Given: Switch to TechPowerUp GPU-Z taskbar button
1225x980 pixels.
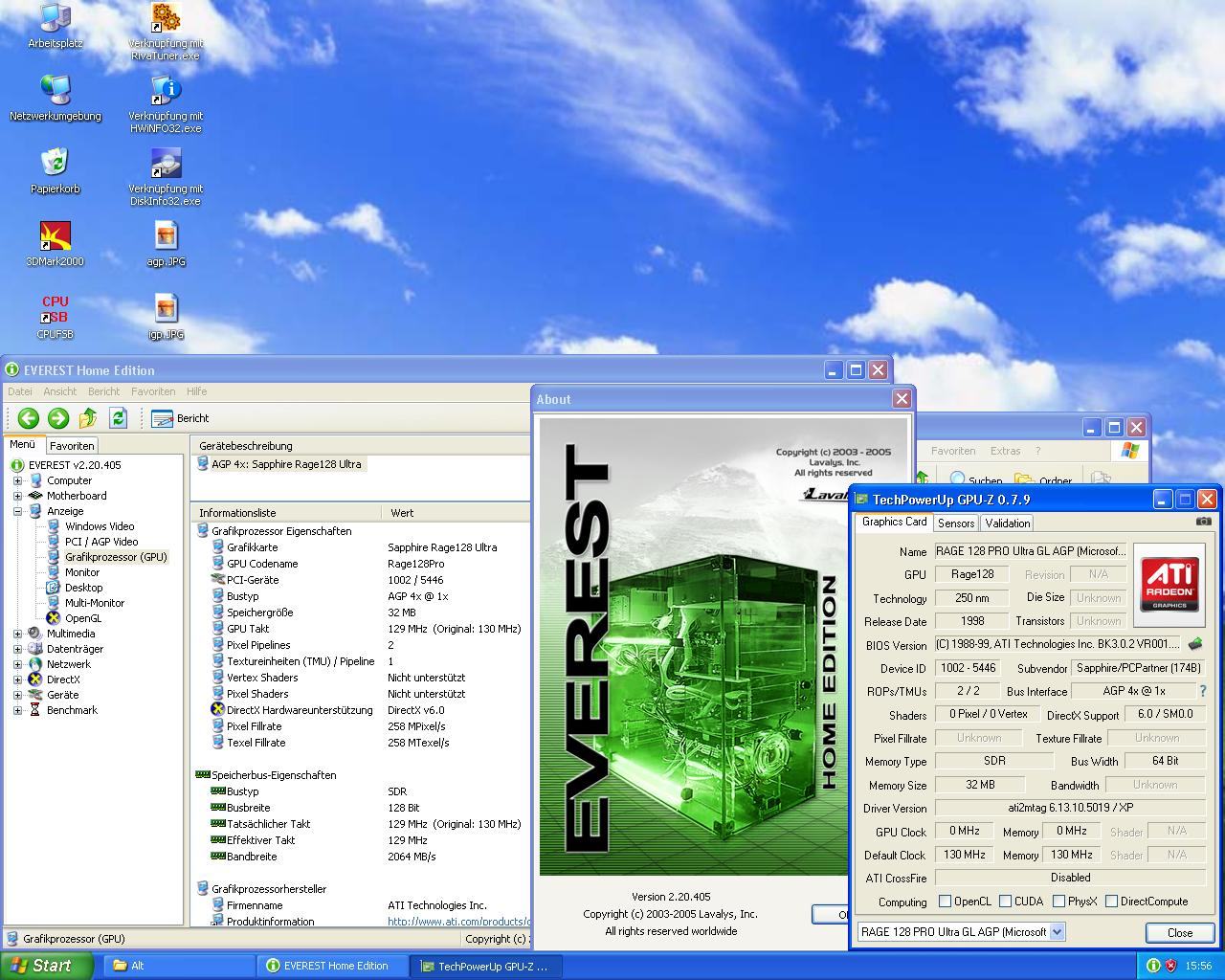Looking at the screenshot, I should pos(487,966).
